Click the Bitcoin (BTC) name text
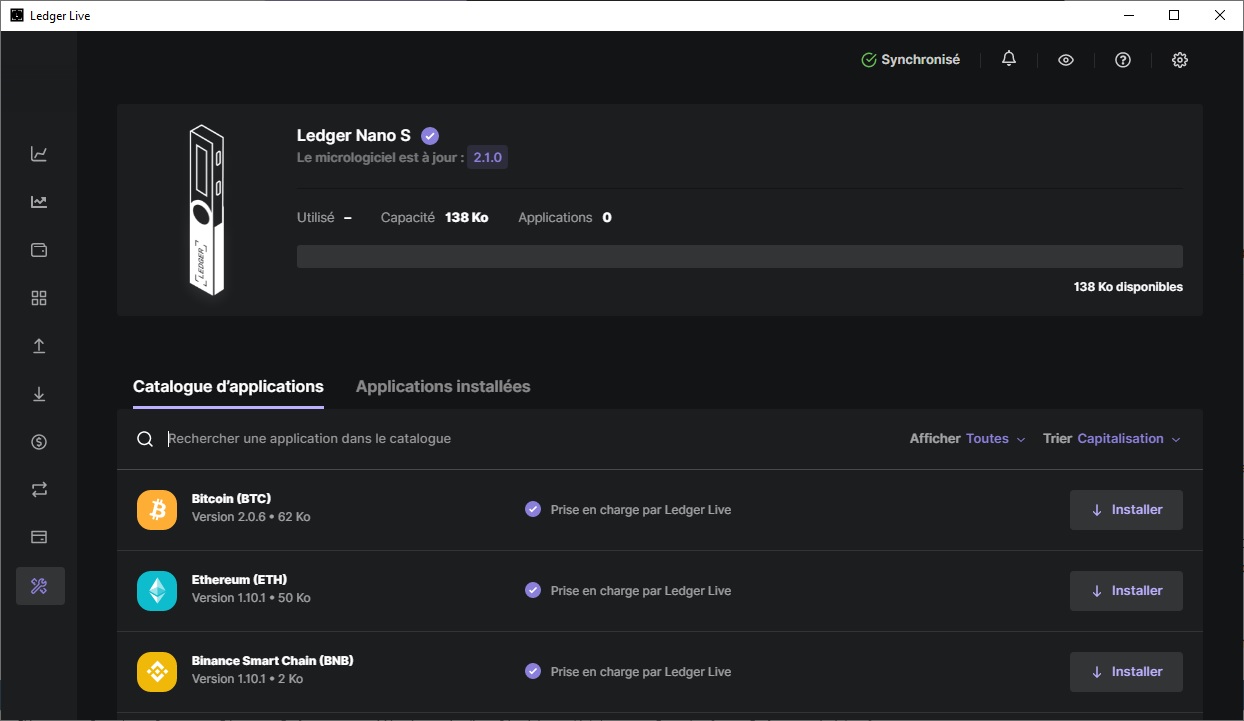The height and width of the screenshot is (721, 1244). point(231,498)
